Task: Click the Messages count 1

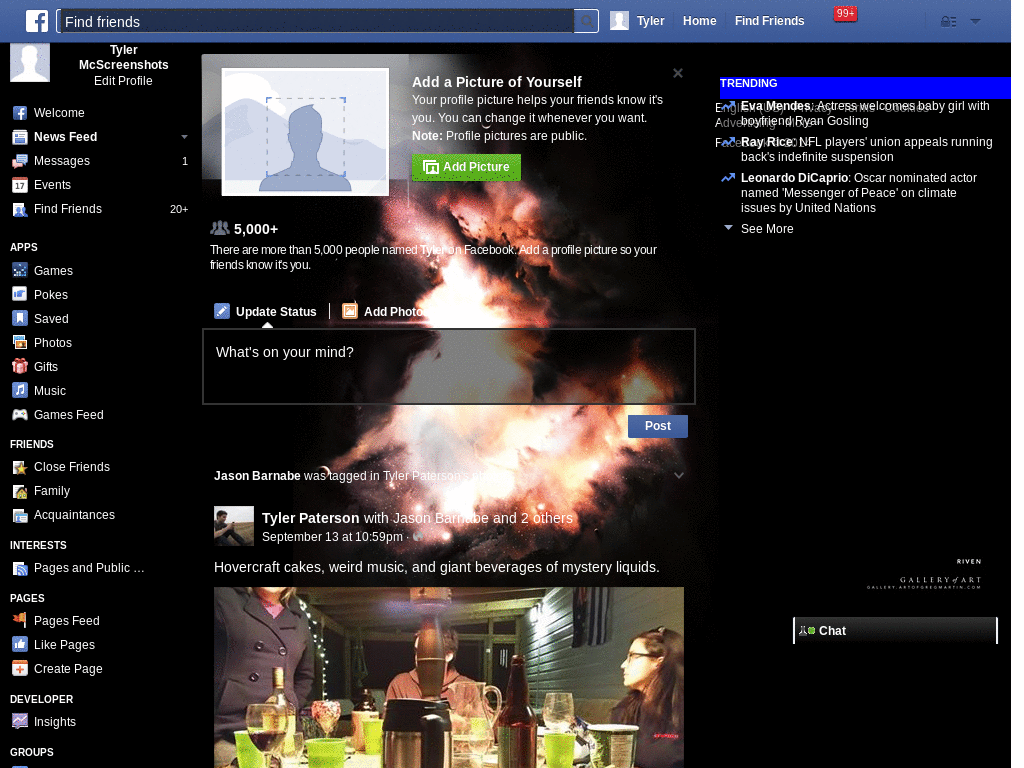Action: coord(185,161)
